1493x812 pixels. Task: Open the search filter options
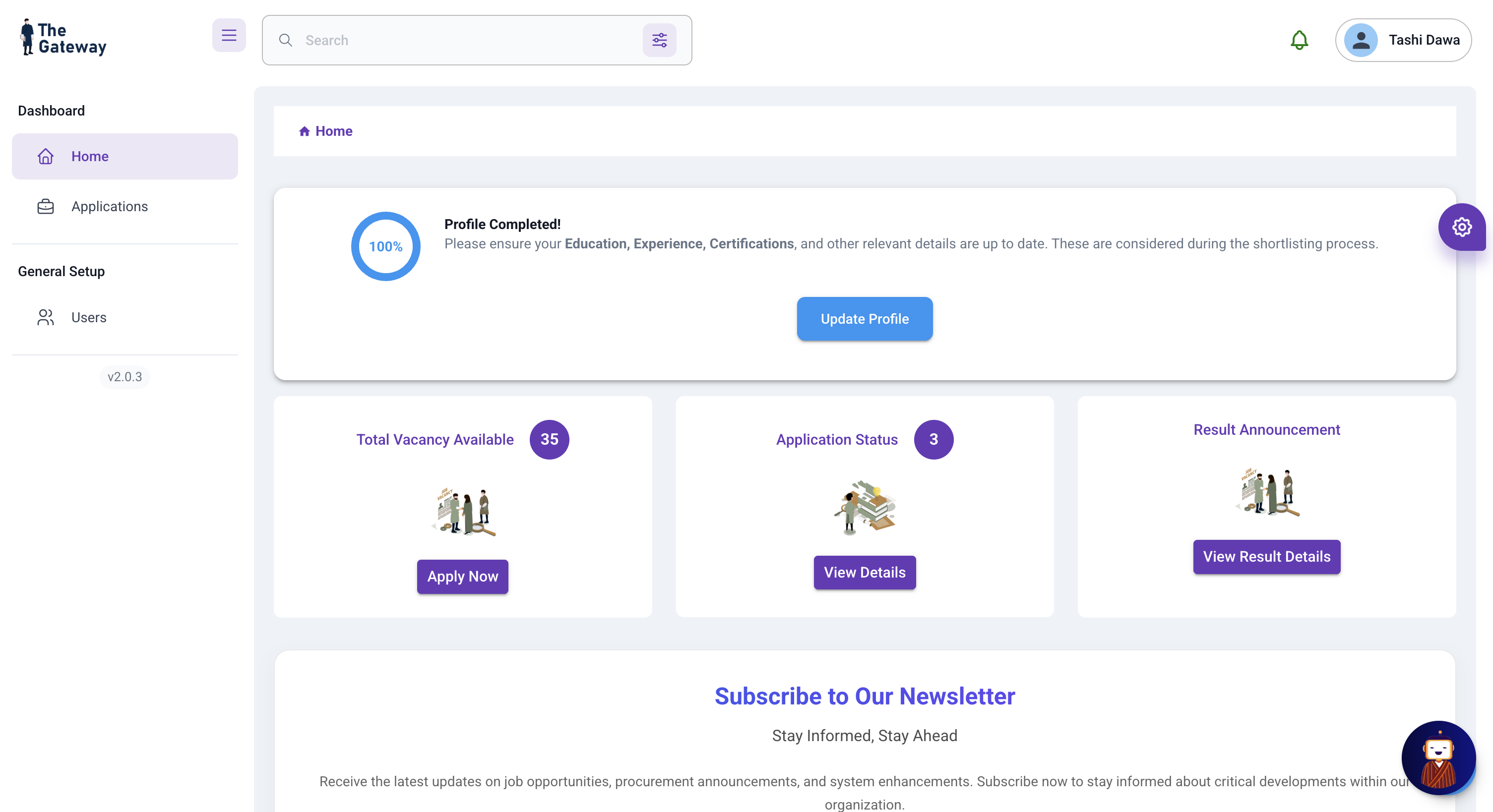(659, 40)
